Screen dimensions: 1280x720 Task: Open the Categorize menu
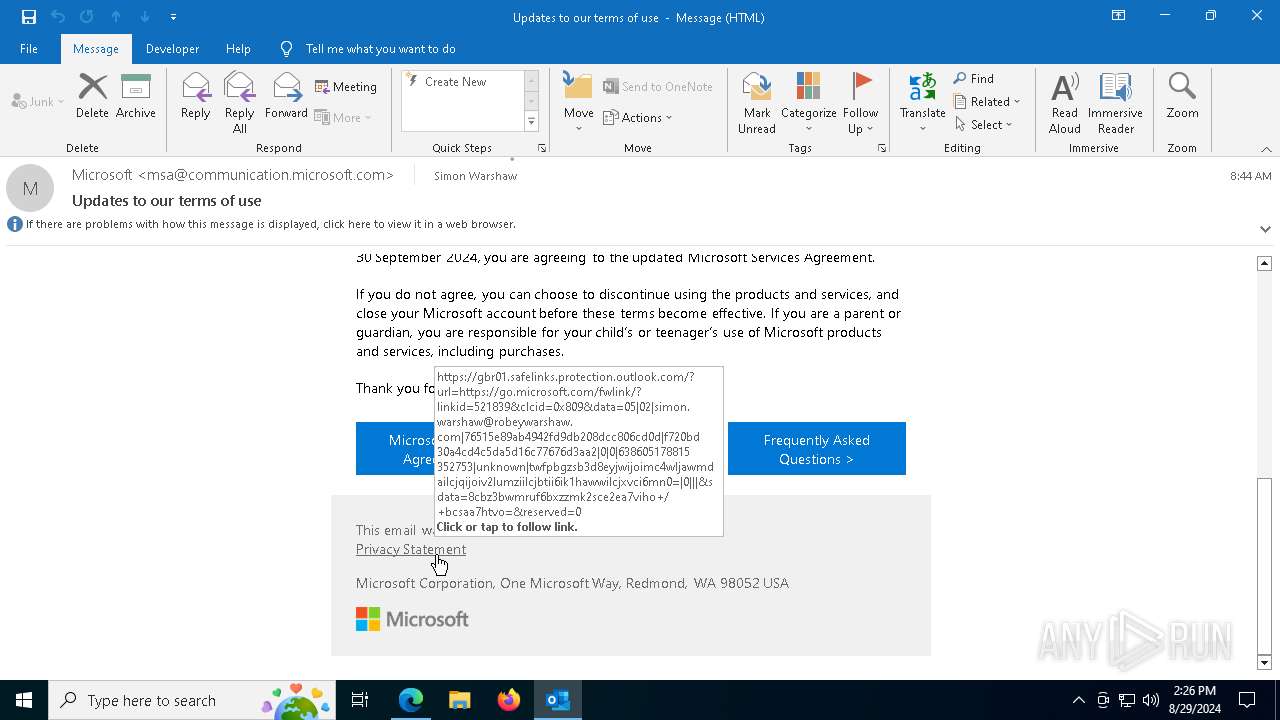pos(808,102)
